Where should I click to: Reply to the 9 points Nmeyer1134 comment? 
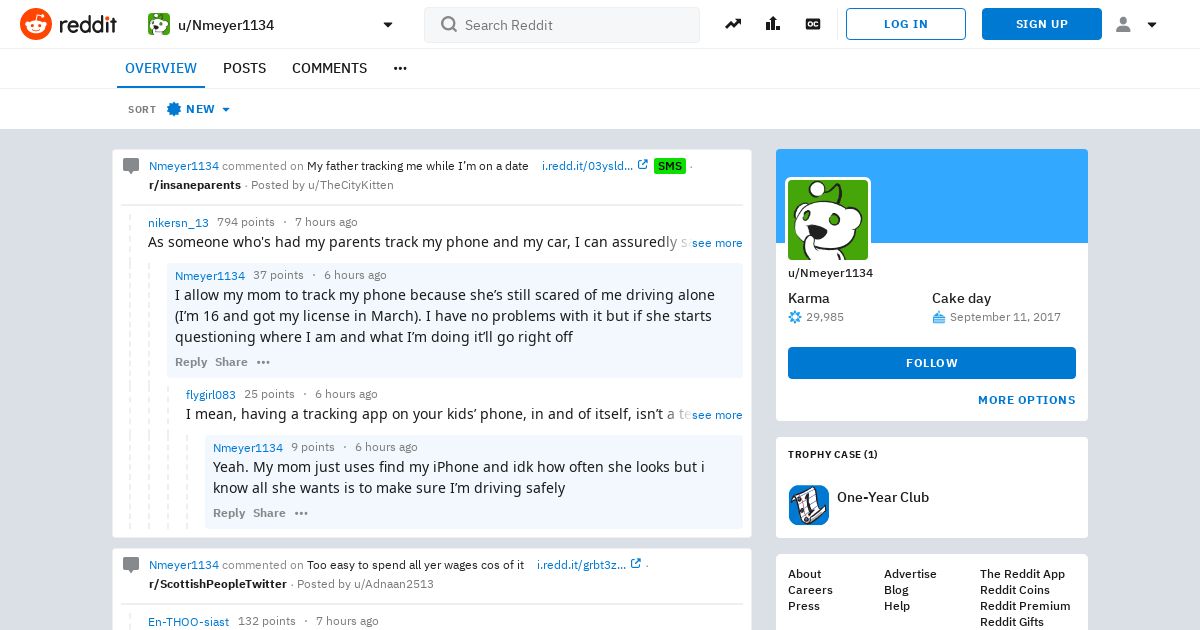(x=229, y=513)
